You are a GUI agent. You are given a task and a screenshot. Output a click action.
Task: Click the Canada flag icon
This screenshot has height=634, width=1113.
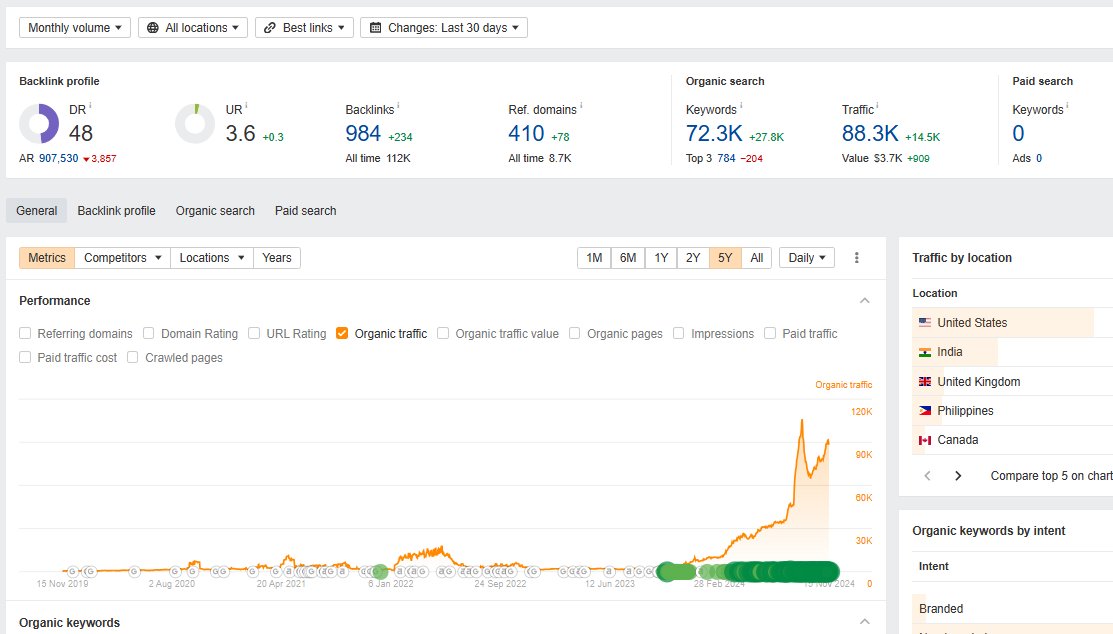click(x=925, y=440)
